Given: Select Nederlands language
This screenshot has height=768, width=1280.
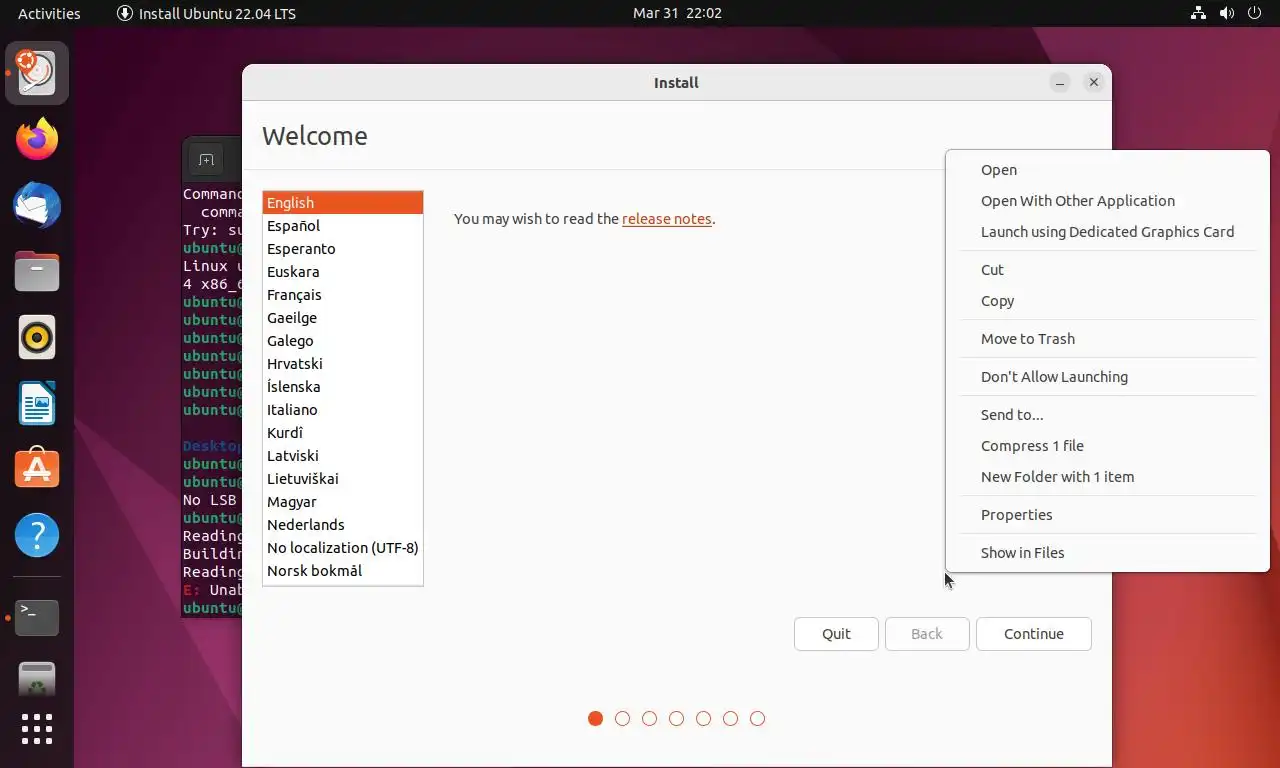Looking at the screenshot, I should (x=343, y=525).
